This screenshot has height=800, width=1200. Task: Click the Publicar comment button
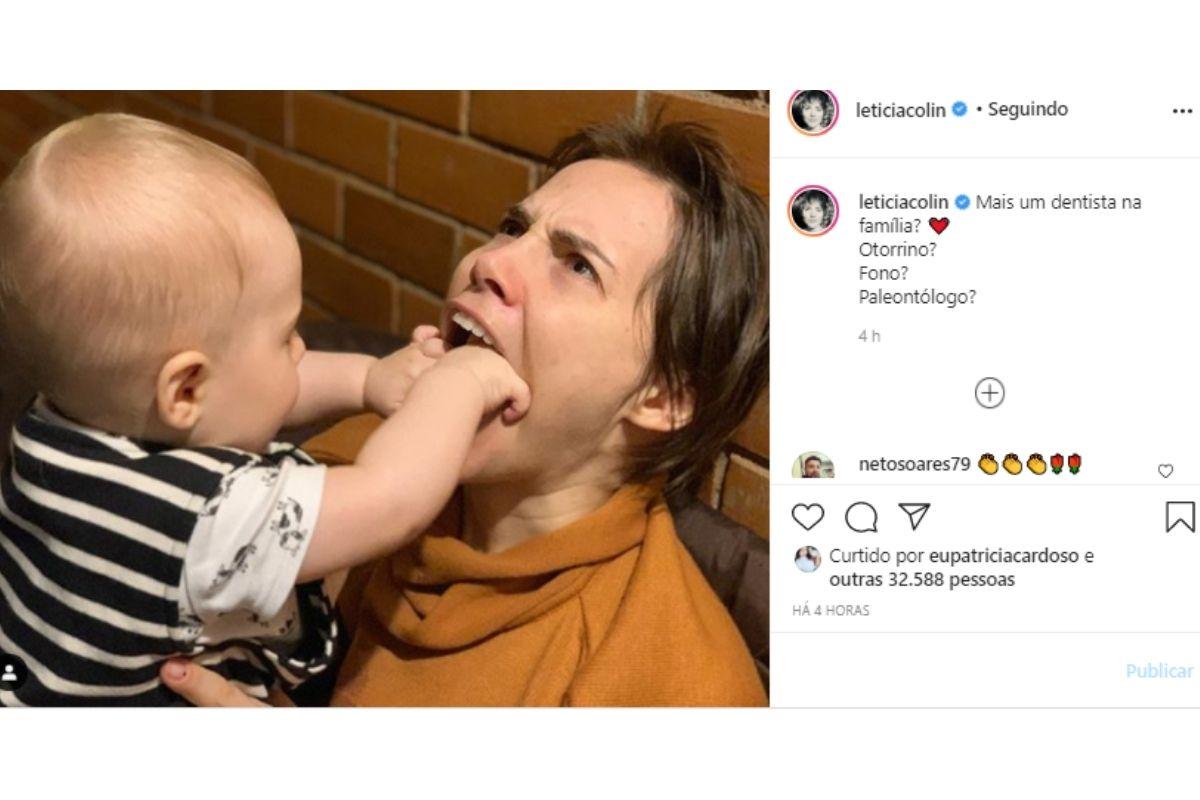click(1159, 671)
